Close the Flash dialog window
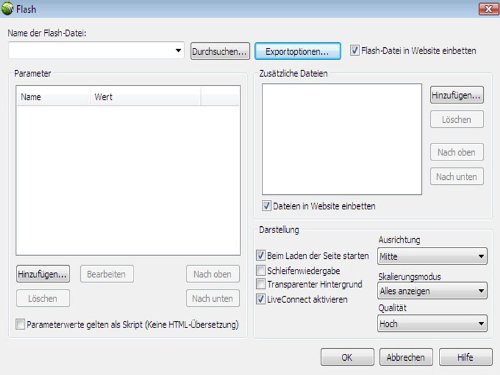This screenshot has width=500, height=375. [488, 9]
